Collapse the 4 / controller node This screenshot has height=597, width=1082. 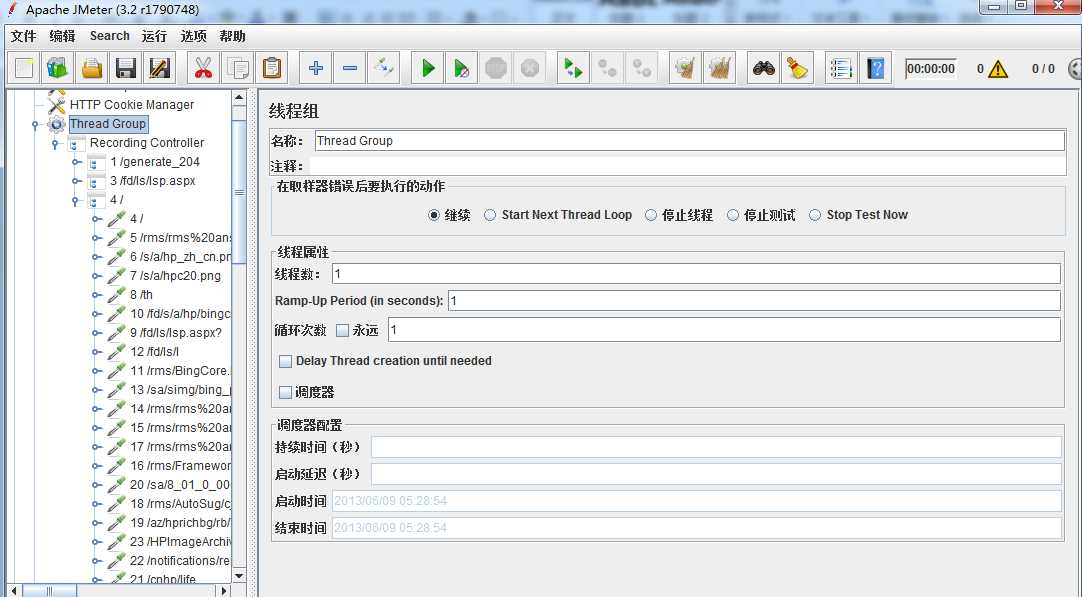pos(75,201)
